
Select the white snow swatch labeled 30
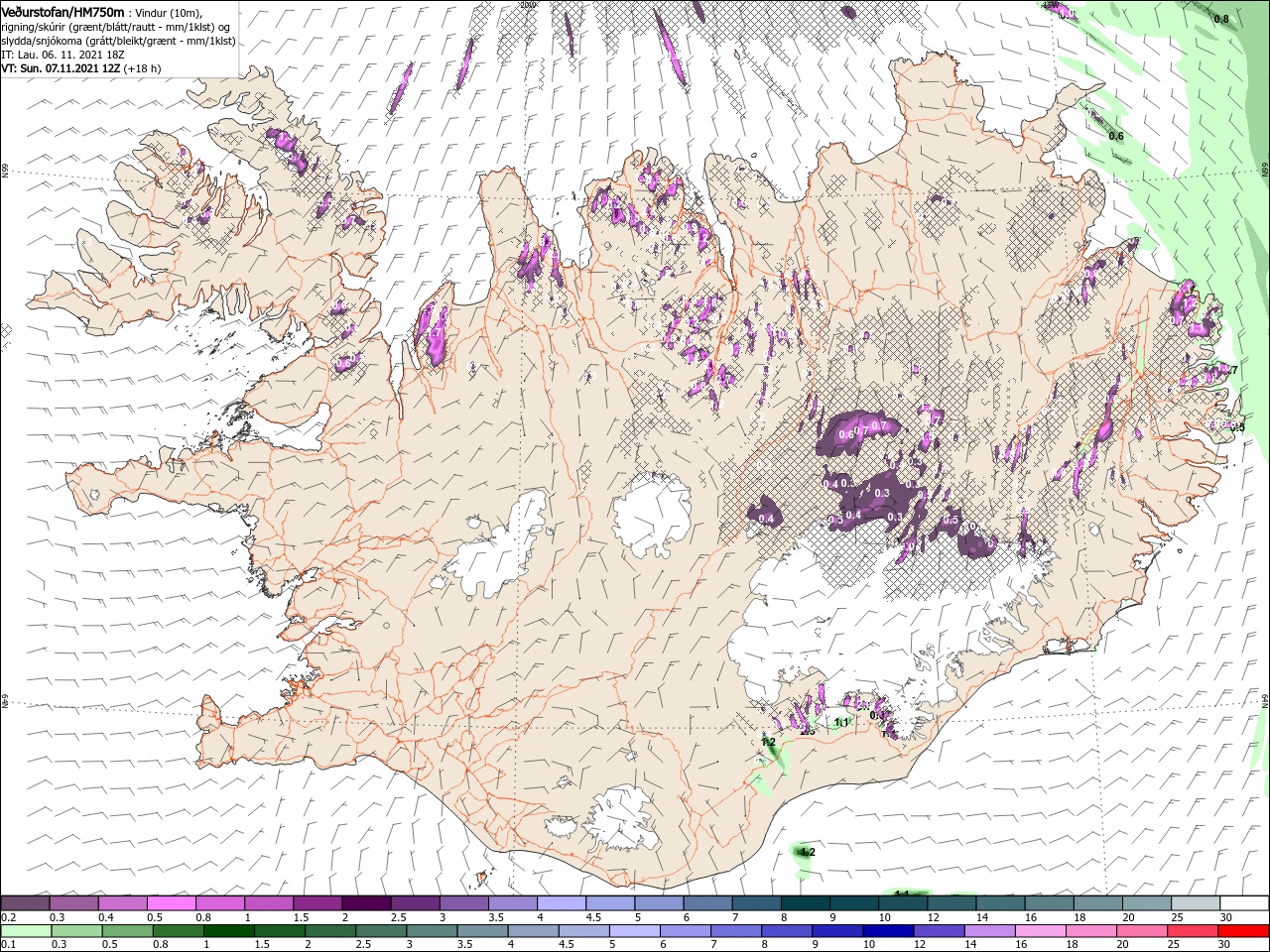pyautogui.click(x=1244, y=903)
